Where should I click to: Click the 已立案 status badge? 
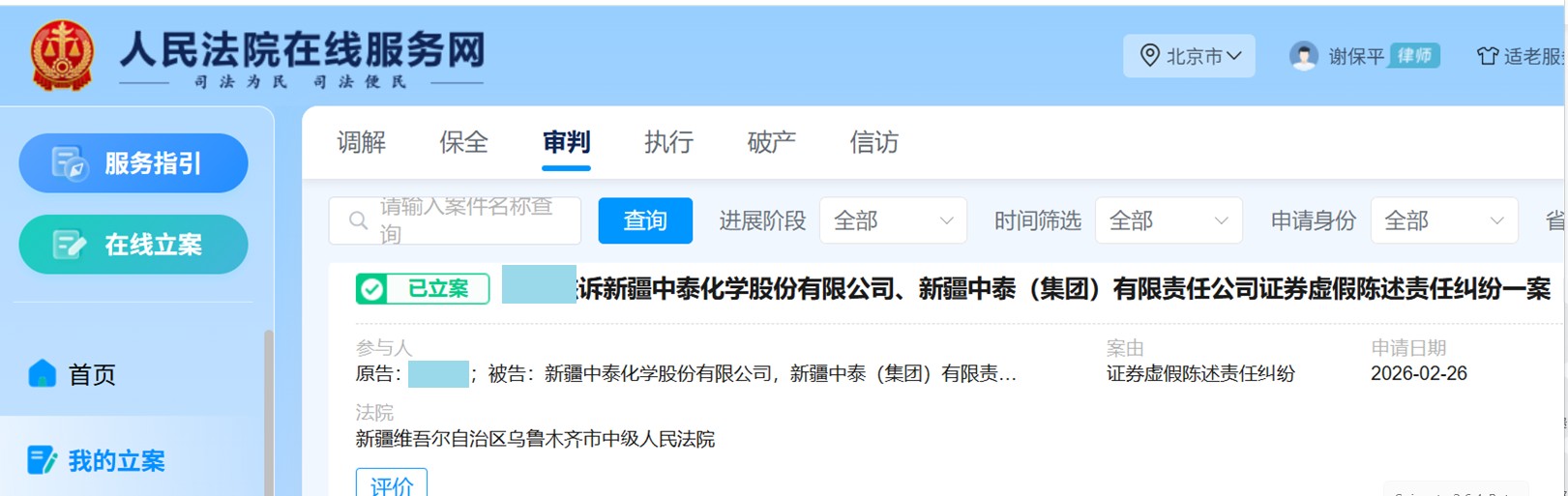(423, 288)
